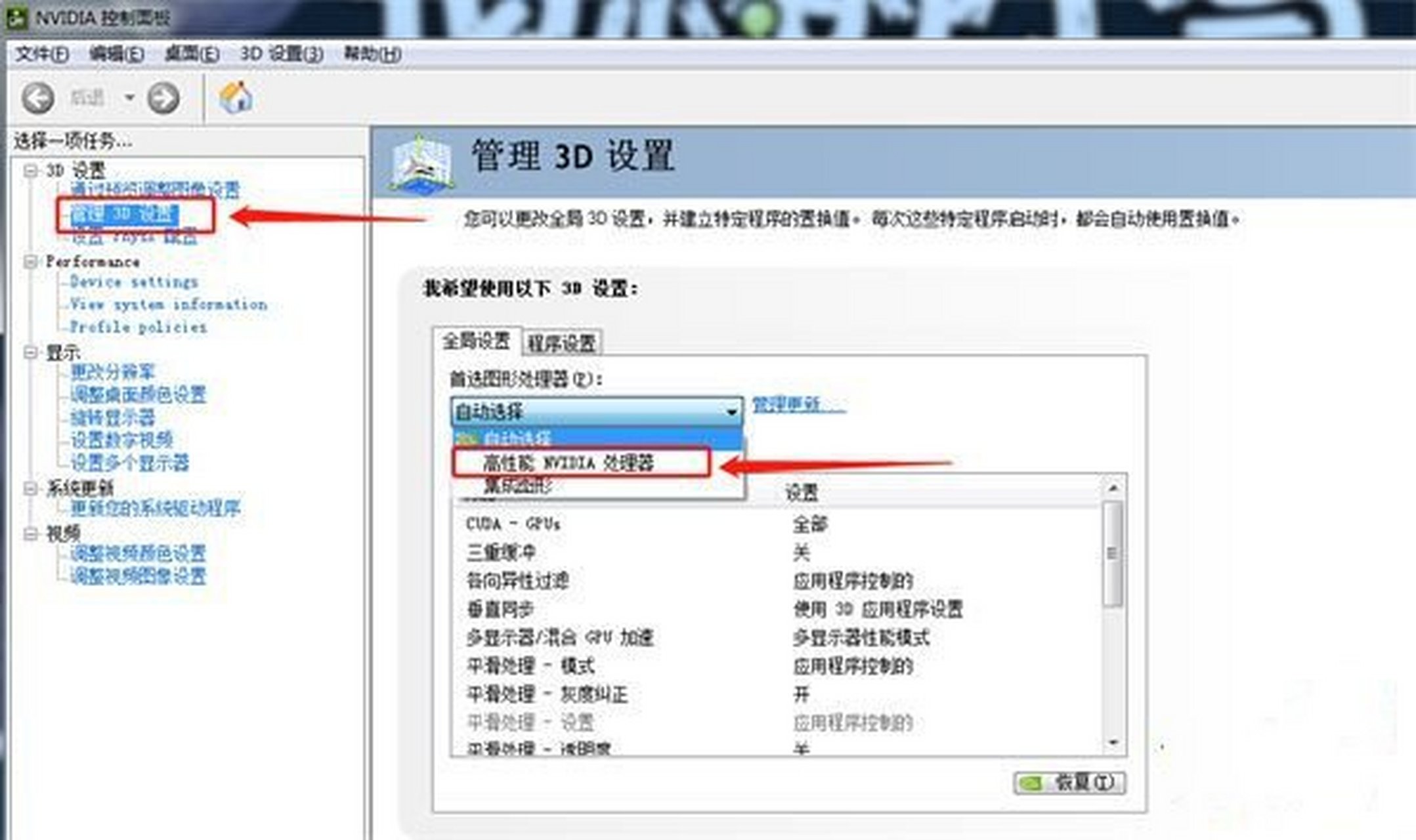Select 设置多个显示器 in the tree
This screenshot has width=1416, height=840.
(x=129, y=463)
